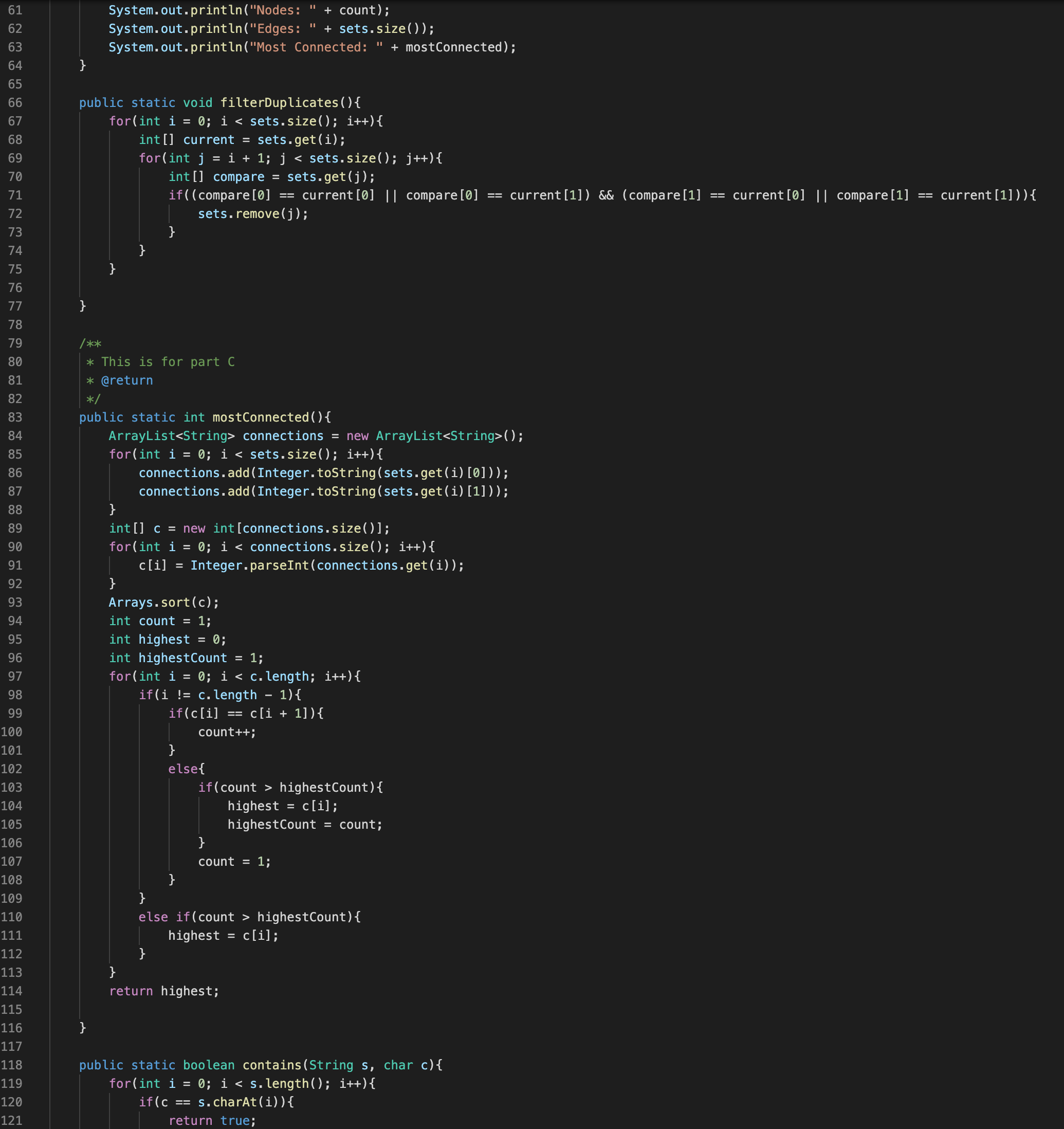This screenshot has width=1064, height=1129.
Task: Click line number 83 in gutter
Action: click(x=15, y=417)
